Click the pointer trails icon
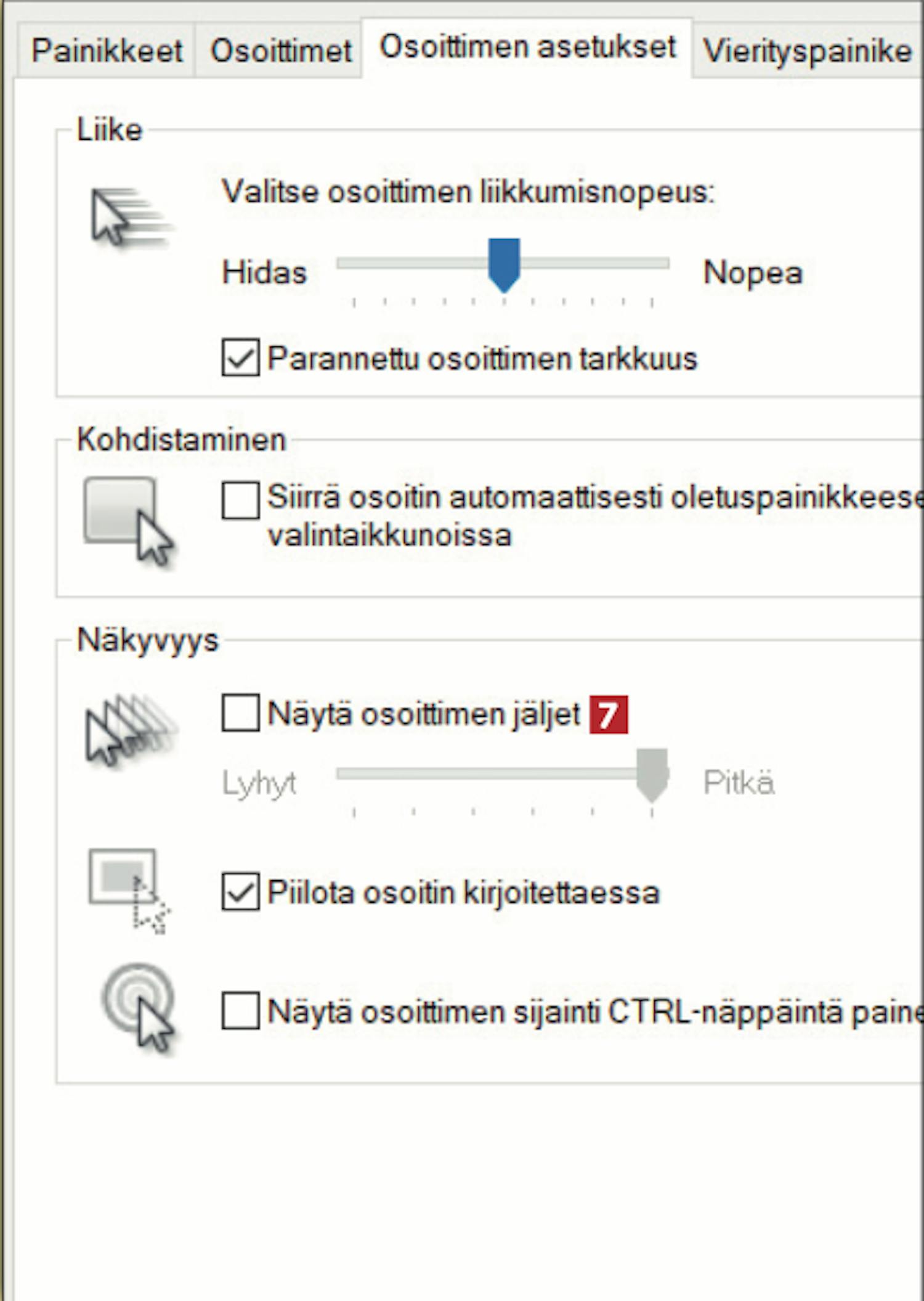 coord(131,730)
